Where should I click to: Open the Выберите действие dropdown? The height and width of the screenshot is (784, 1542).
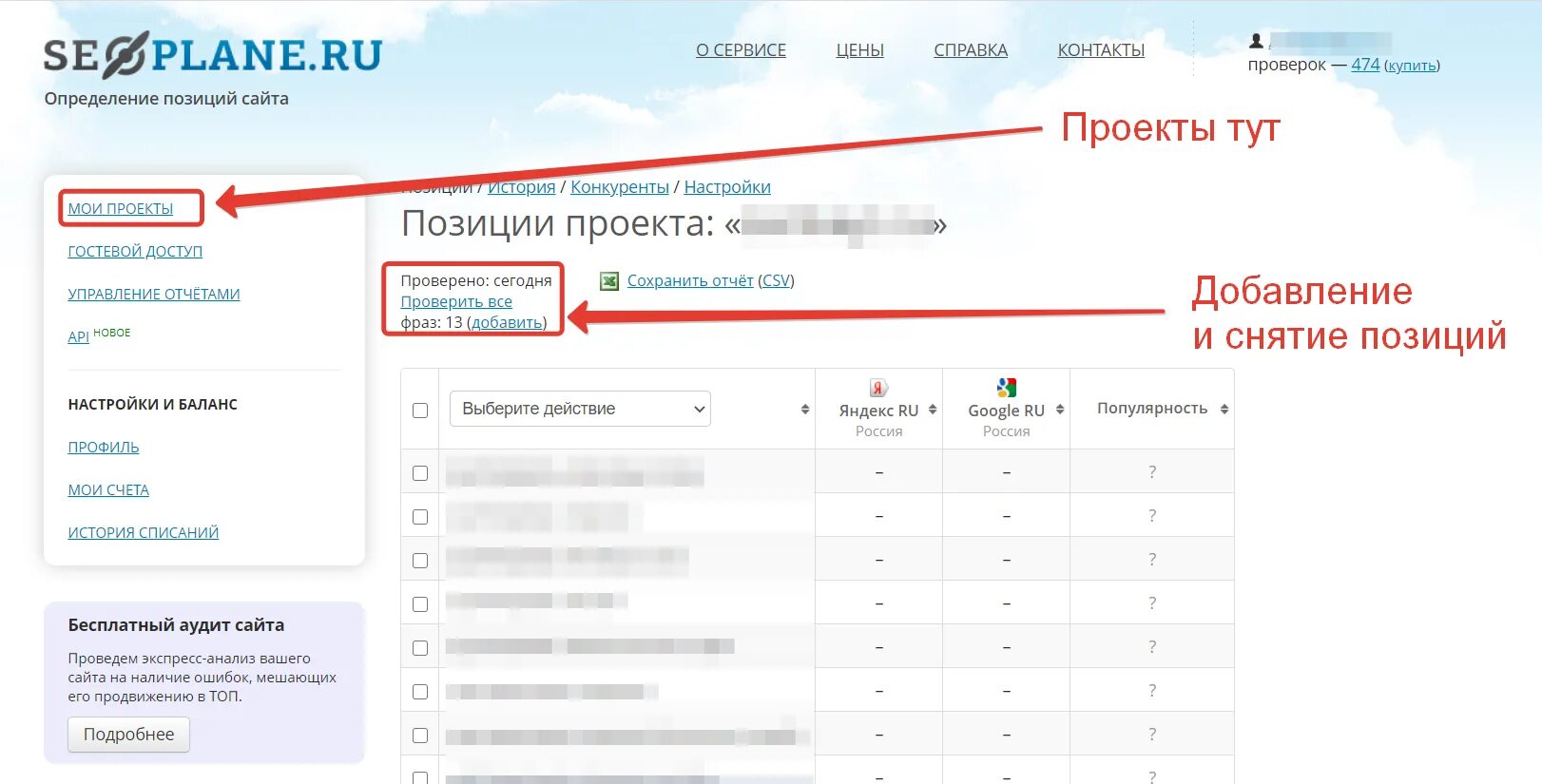(580, 409)
